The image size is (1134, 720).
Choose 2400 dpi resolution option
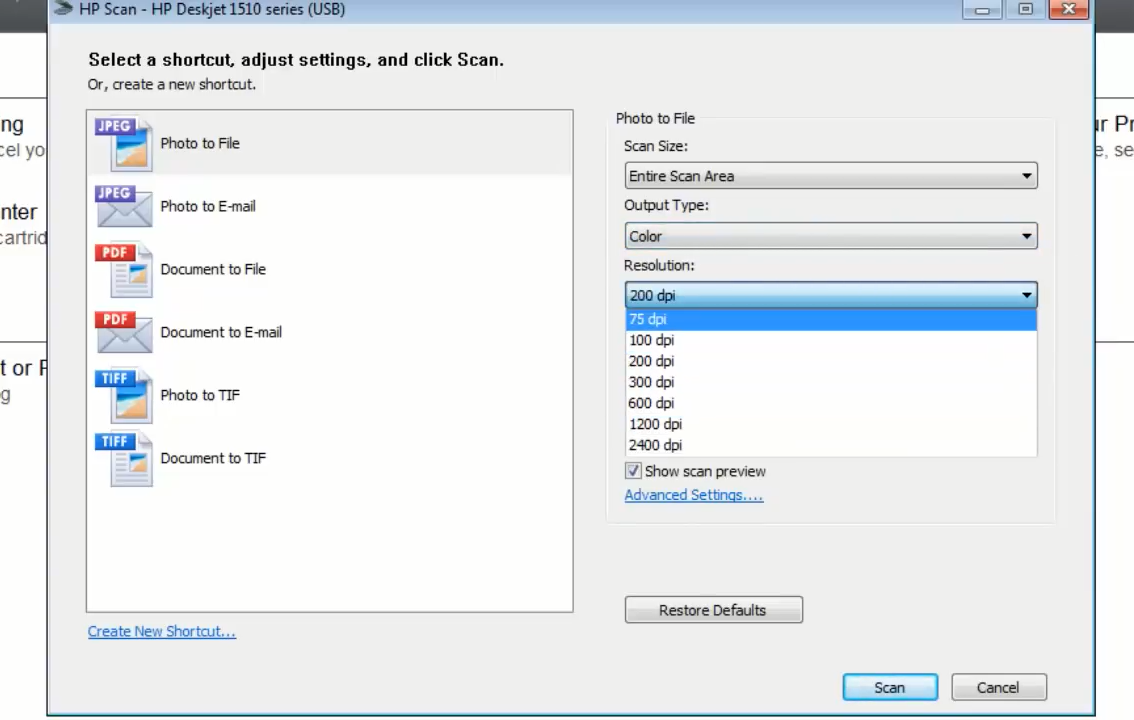[830, 445]
